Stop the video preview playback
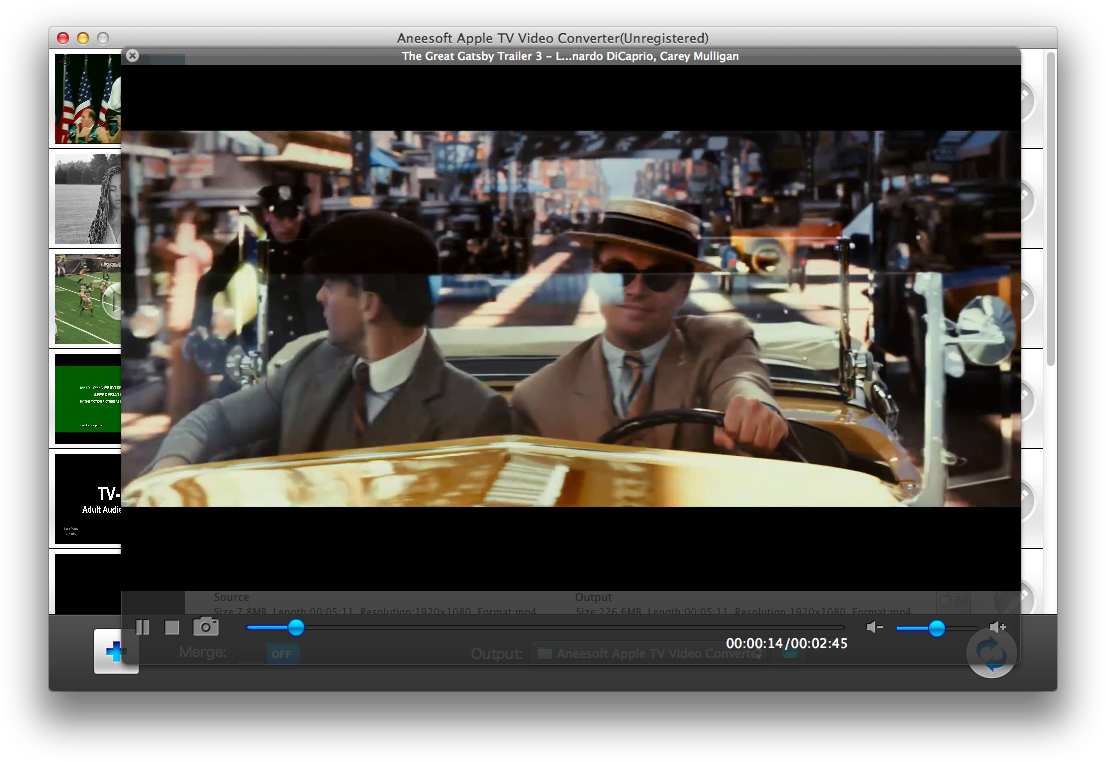The height and width of the screenshot is (762, 1106). pyautogui.click(x=171, y=627)
